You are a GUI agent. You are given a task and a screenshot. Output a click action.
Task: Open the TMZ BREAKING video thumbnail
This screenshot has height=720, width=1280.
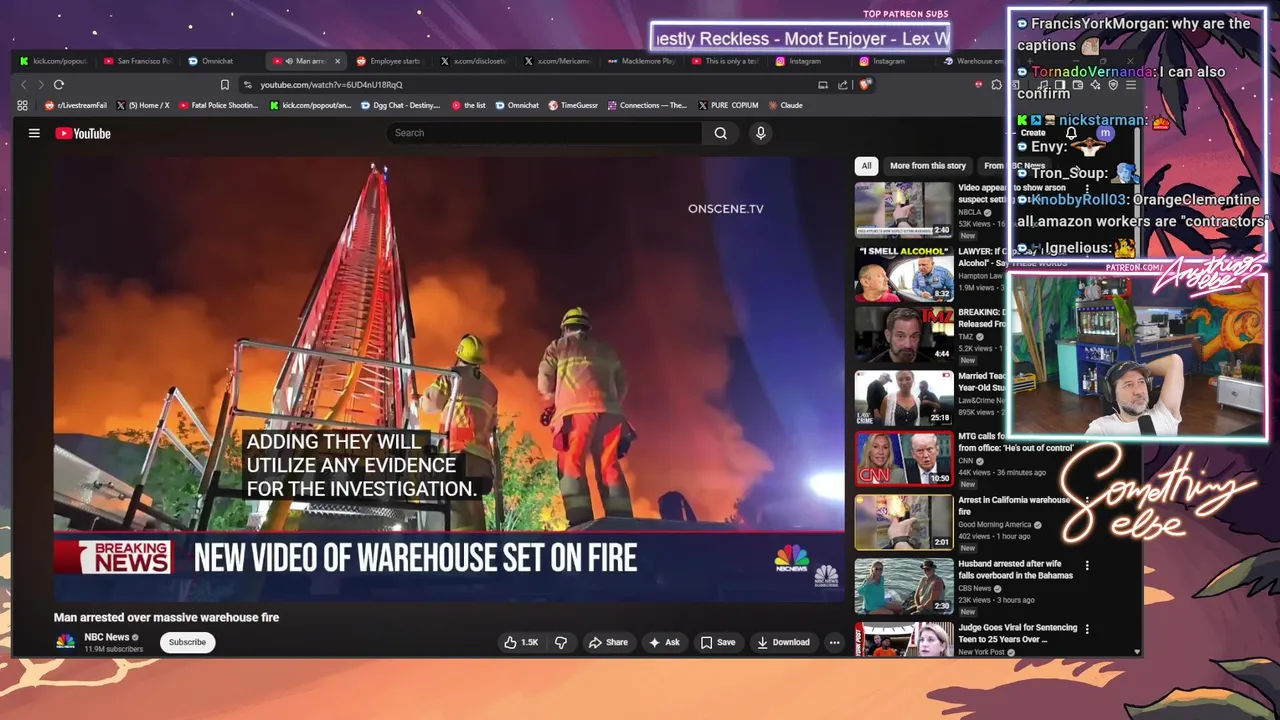(x=904, y=335)
